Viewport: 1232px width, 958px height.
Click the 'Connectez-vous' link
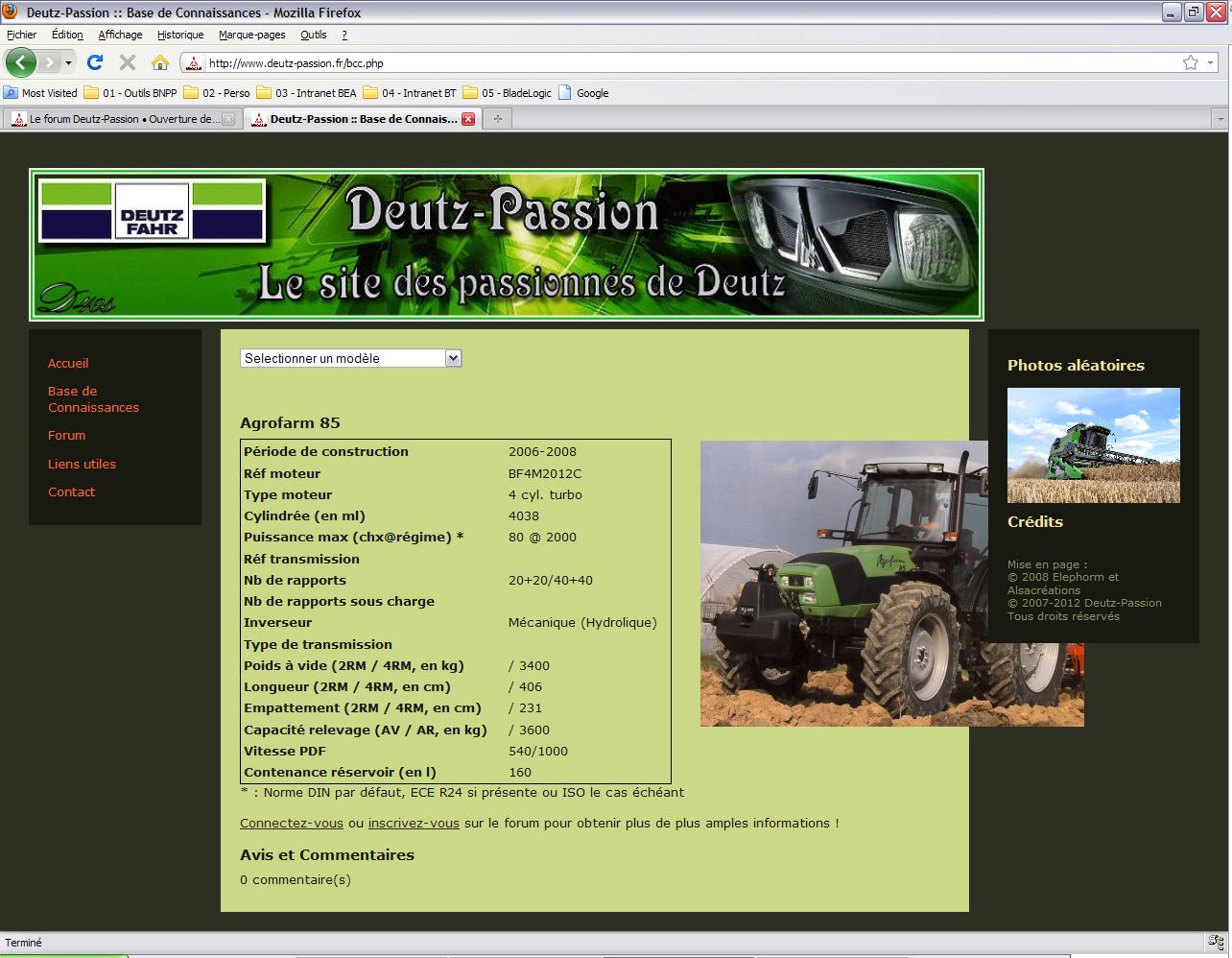click(x=292, y=823)
